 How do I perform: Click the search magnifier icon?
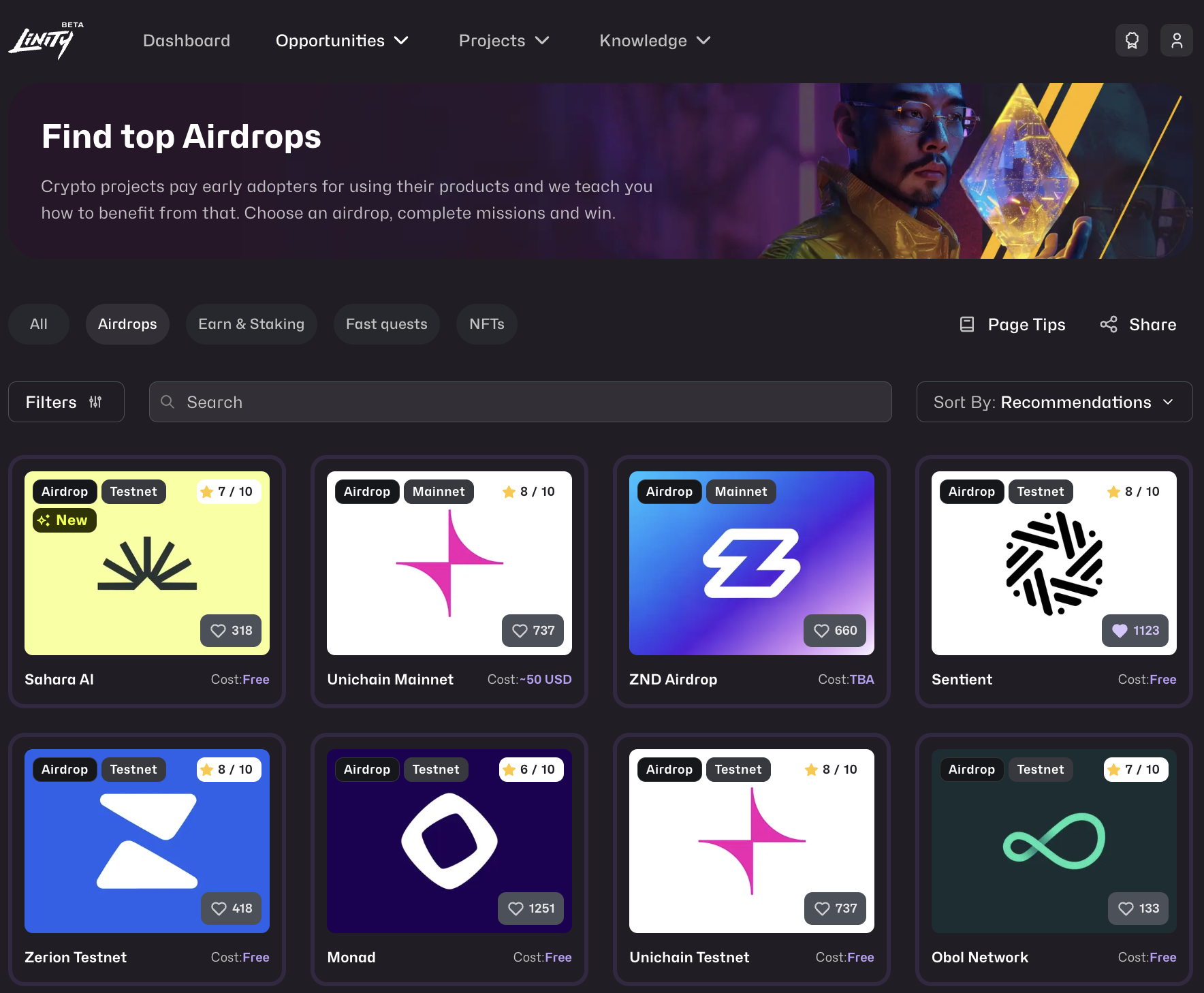click(x=168, y=402)
